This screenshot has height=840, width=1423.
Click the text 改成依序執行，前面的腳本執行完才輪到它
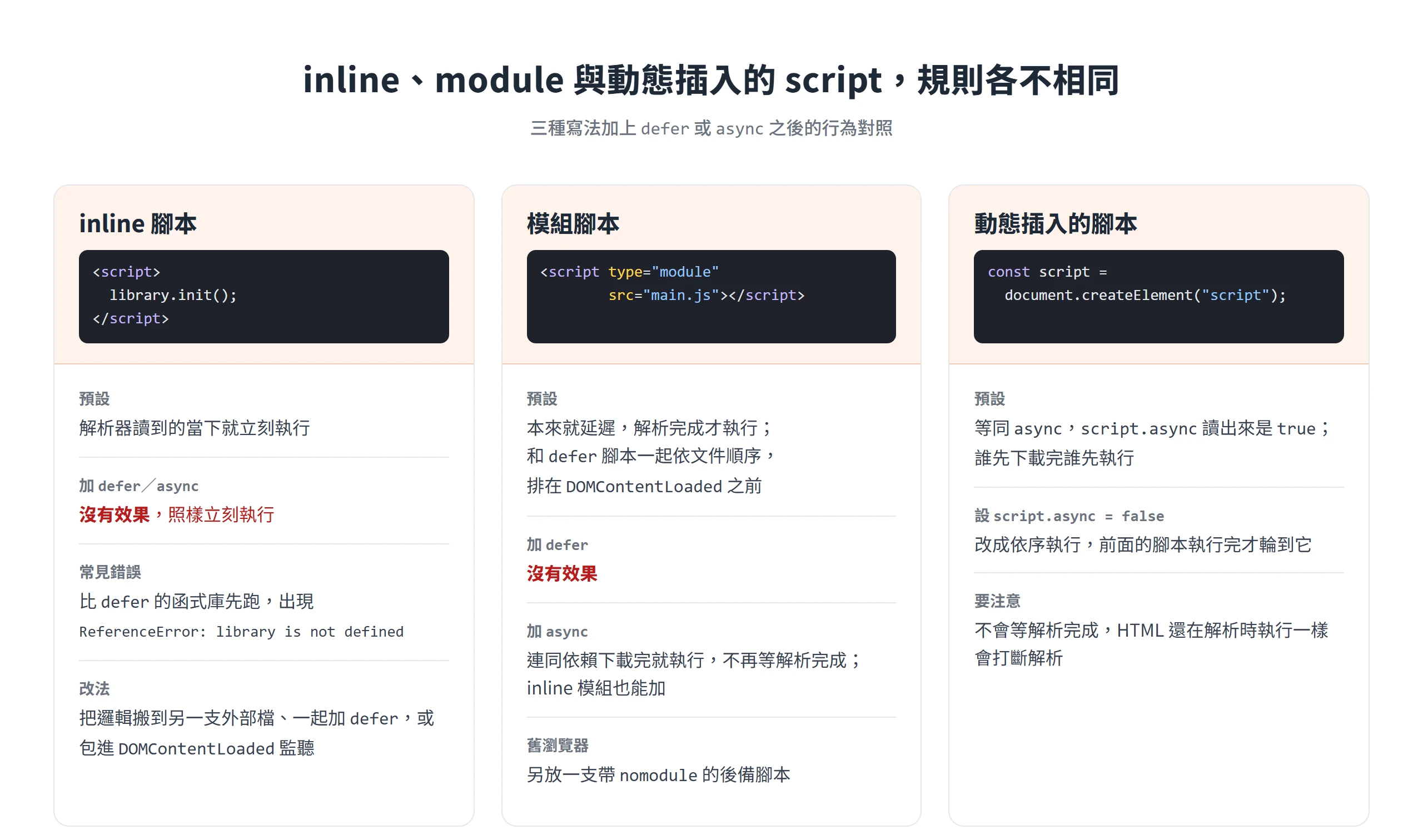click(1143, 544)
